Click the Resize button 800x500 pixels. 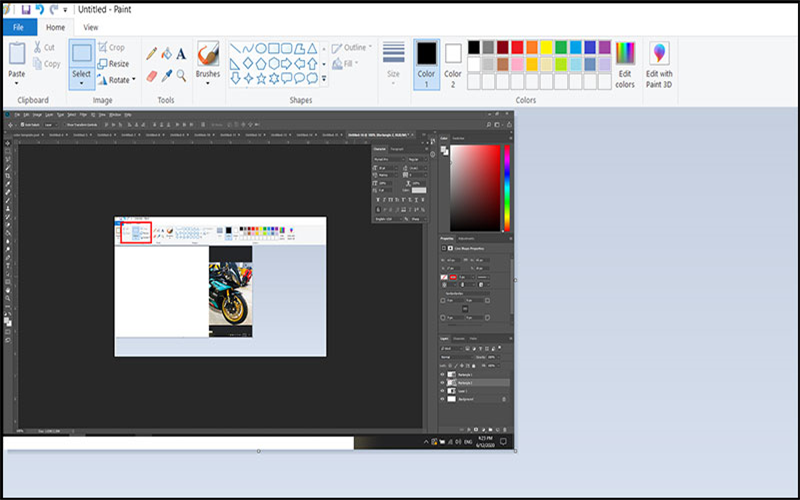pos(113,64)
